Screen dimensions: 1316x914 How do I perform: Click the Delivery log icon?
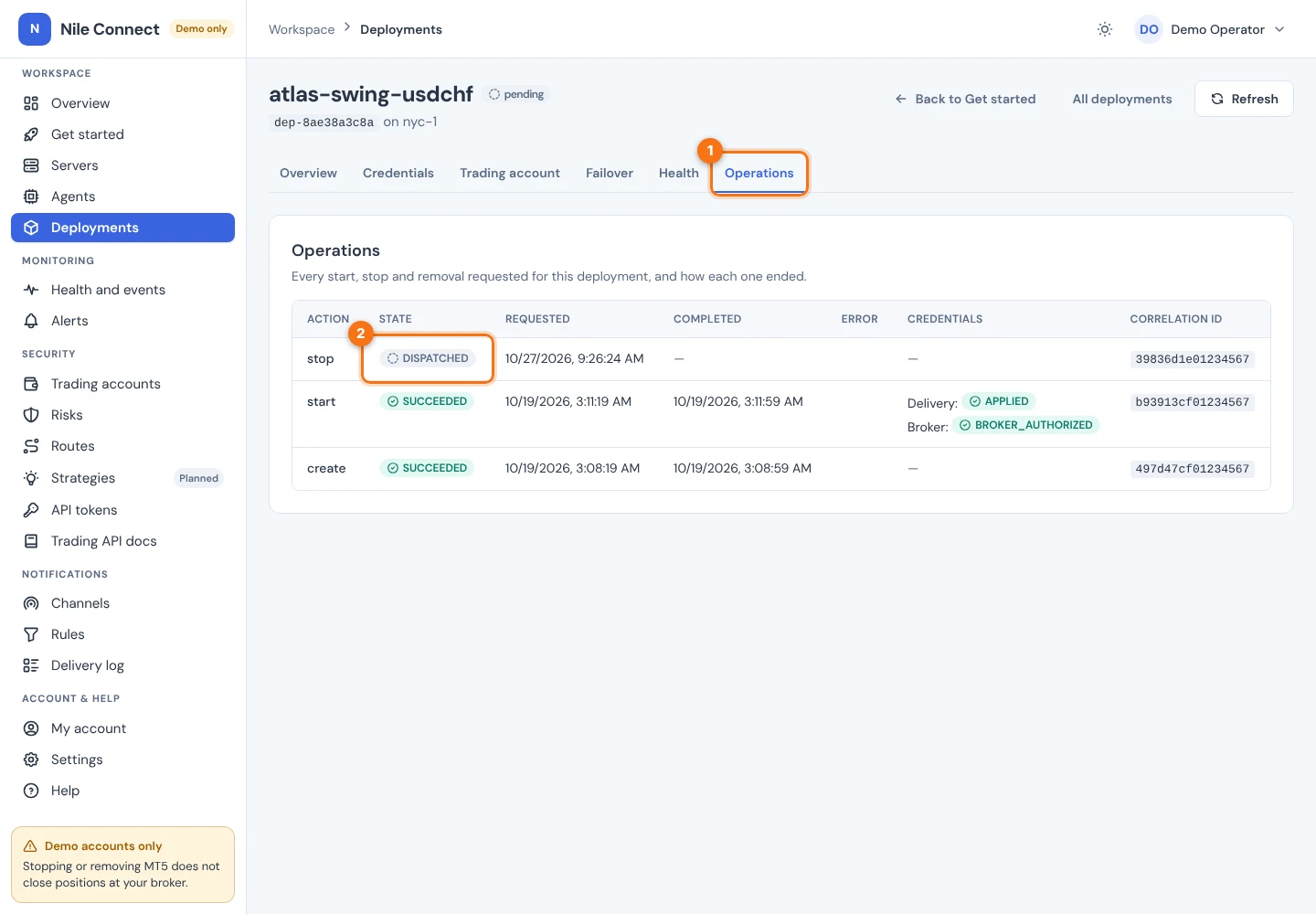click(x=31, y=665)
